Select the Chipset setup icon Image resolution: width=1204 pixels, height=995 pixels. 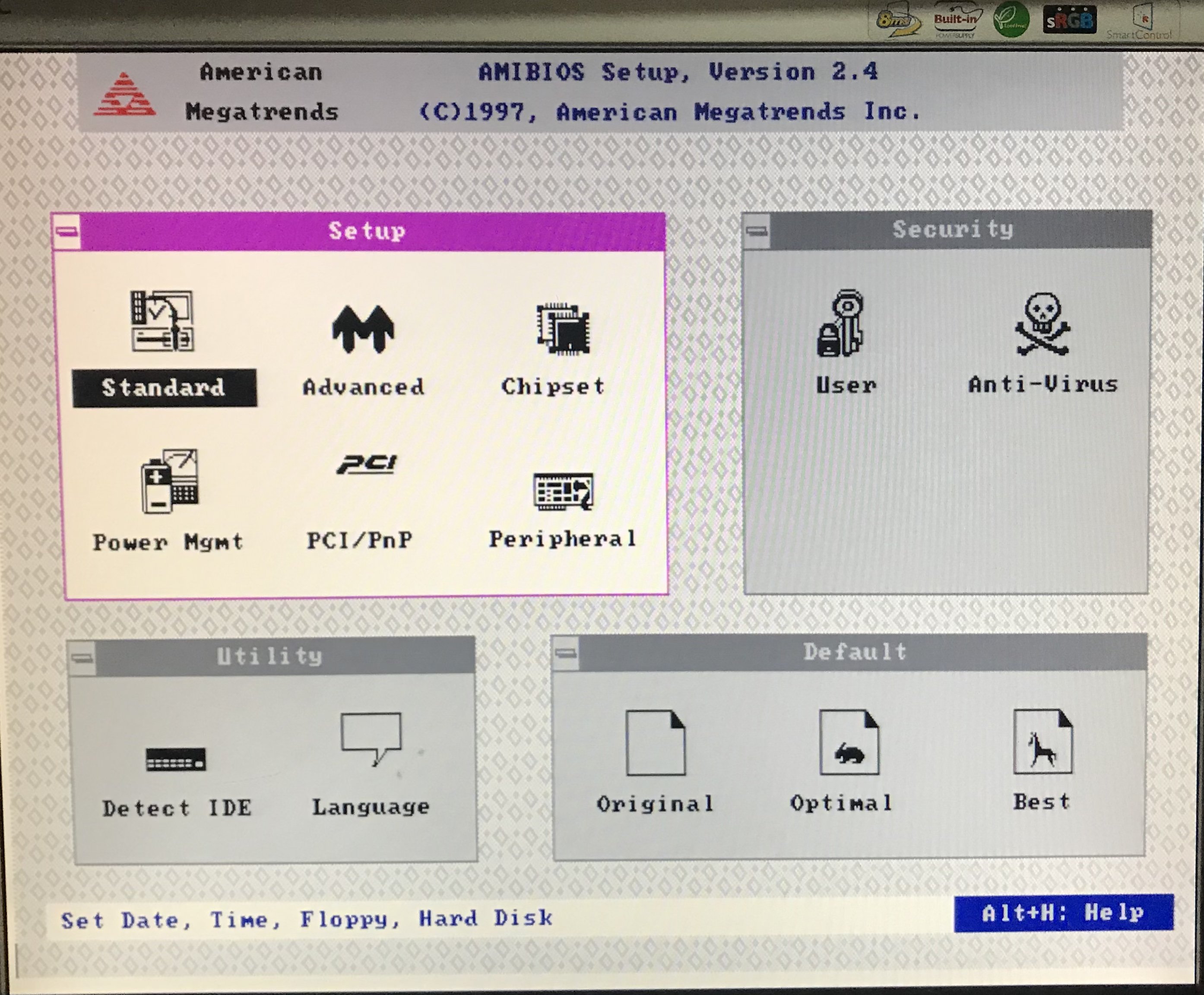coord(563,330)
